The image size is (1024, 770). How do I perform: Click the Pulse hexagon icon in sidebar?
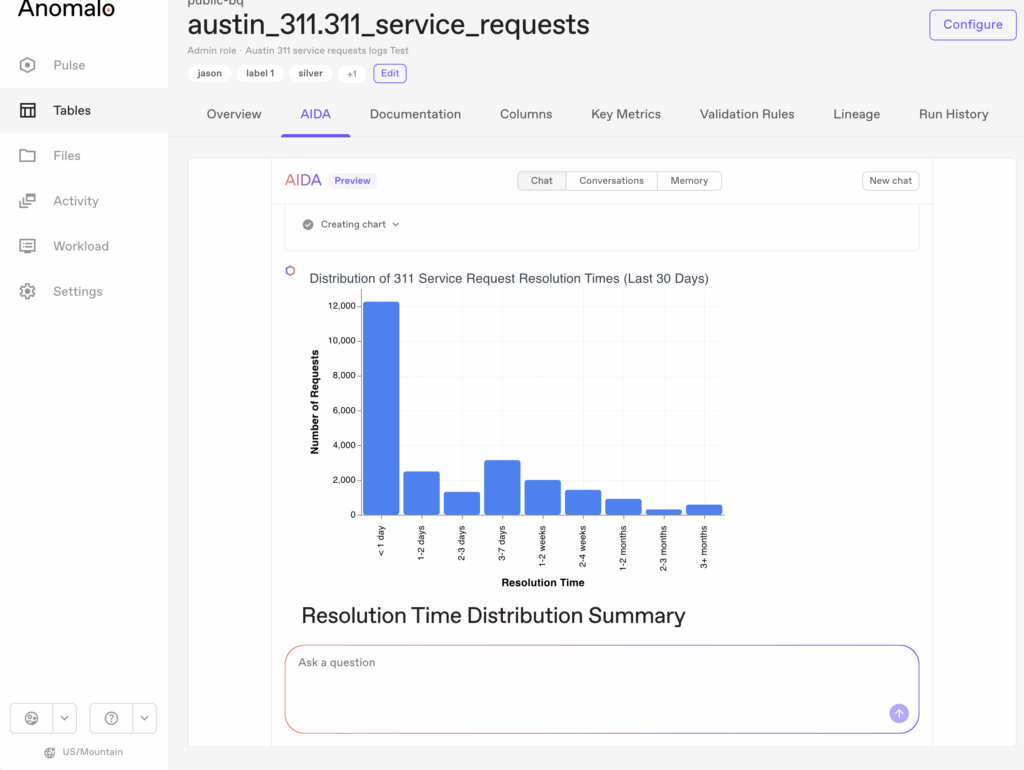tap(28, 65)
